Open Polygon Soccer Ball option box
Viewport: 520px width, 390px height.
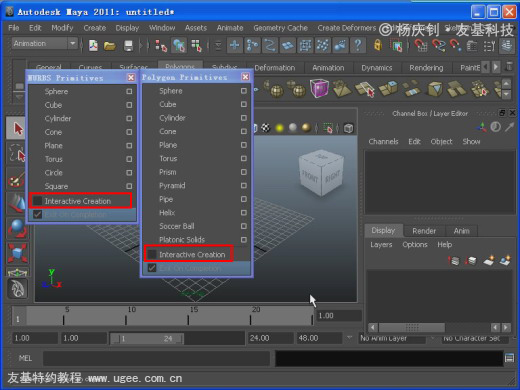pyautogui.click(x=244, y=226)
